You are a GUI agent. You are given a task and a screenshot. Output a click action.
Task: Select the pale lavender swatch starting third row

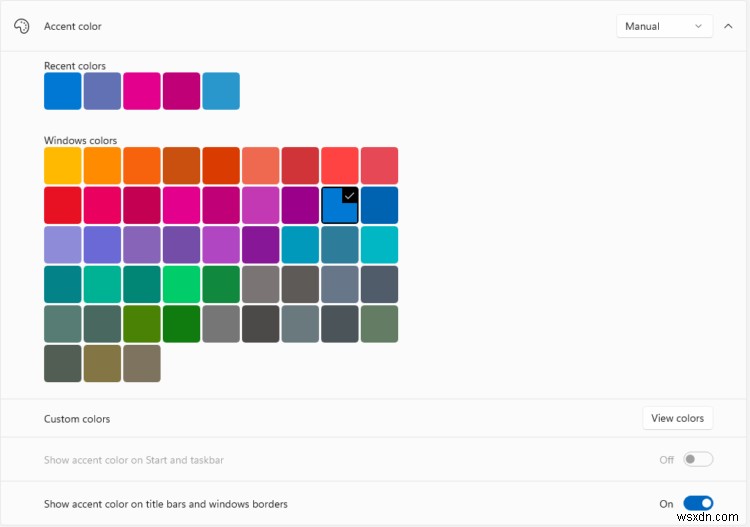(x=63, y=245)
